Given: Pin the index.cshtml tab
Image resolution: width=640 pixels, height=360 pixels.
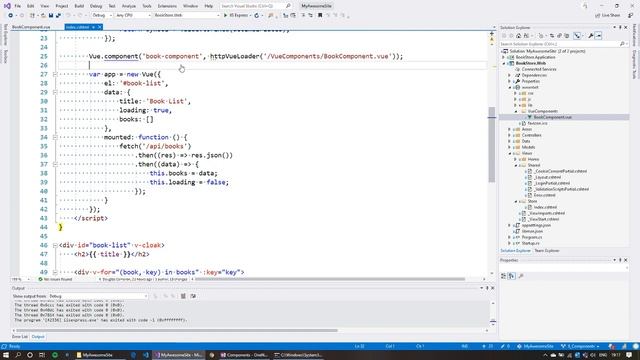Looking at the screenshot, I should pyautogui.click(x=93, y=27).
